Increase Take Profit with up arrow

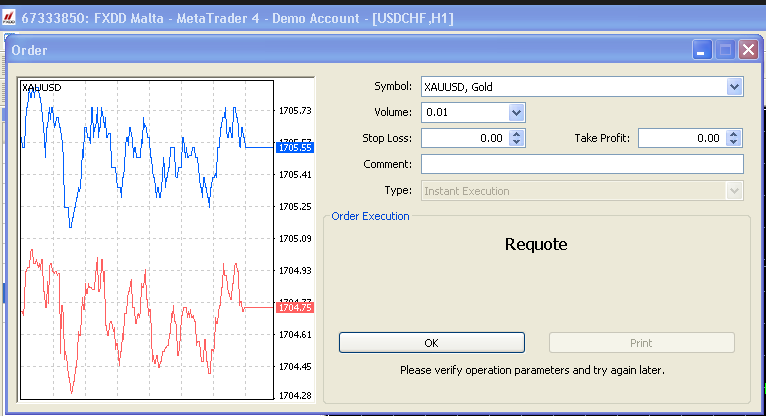[x=735, y=135]
